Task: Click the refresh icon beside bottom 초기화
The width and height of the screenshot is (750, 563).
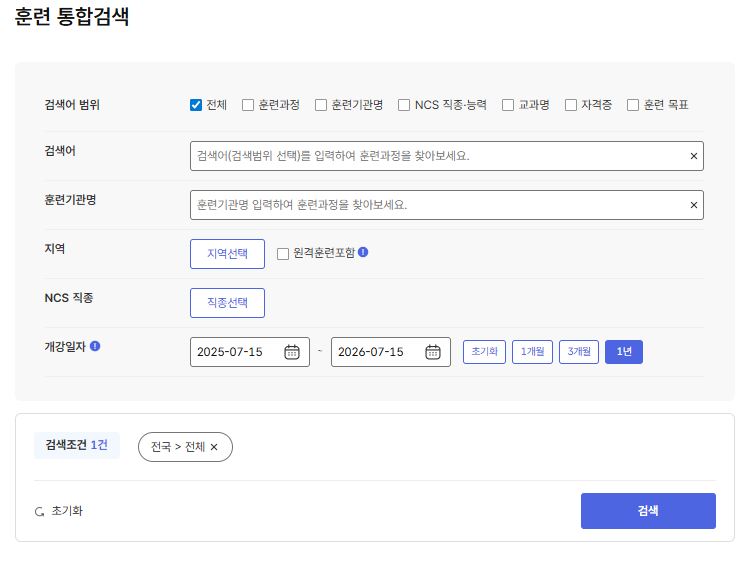Action: pos(40,512)
